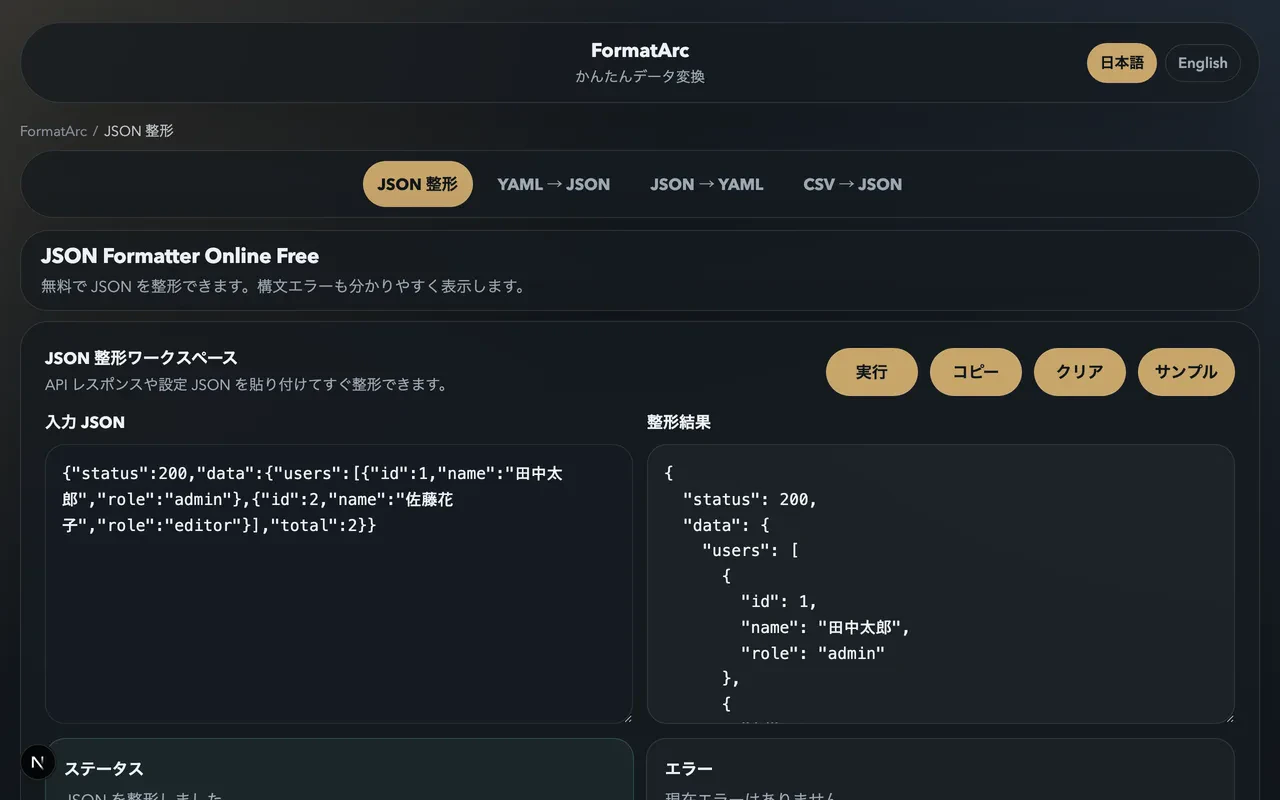This screenshot has width=1280, height=800.
Task: Open the Next.js dev tools N icon
Action: click(x=38, y=762)
